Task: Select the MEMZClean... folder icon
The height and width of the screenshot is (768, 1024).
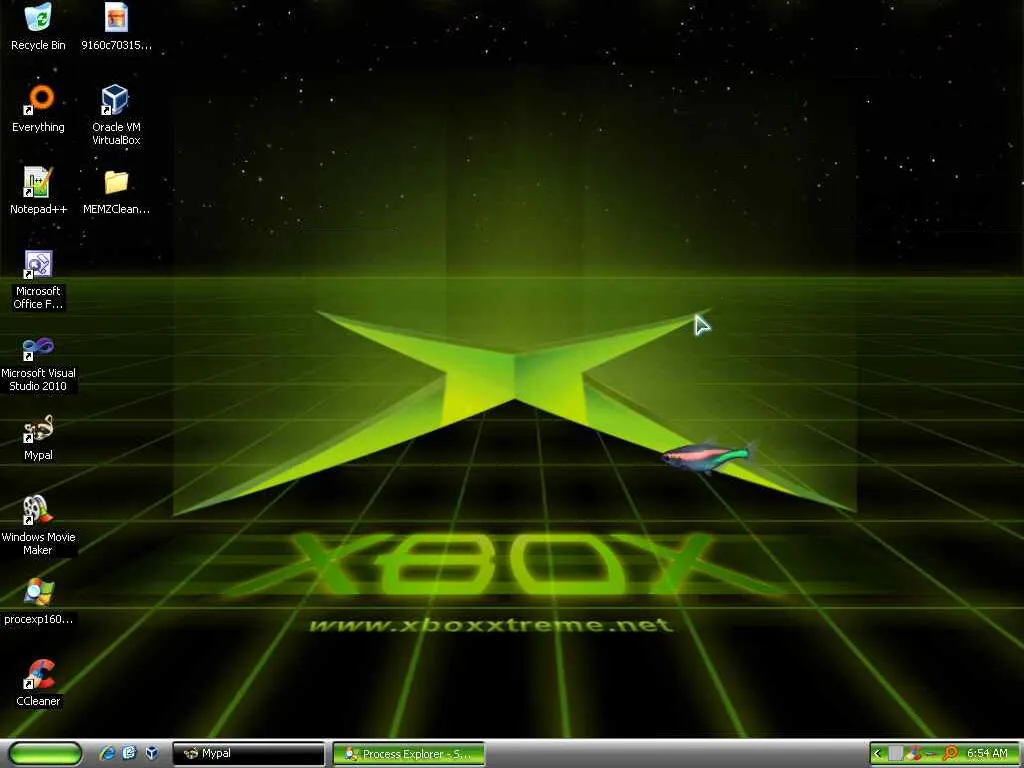Action: click(116, 191)
